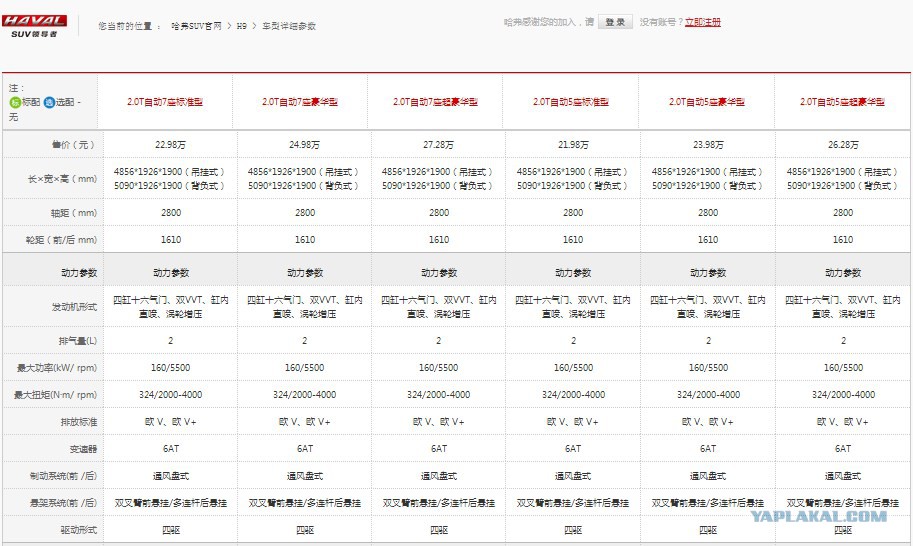Click the 登录 login button

click(x=615, y=22)
